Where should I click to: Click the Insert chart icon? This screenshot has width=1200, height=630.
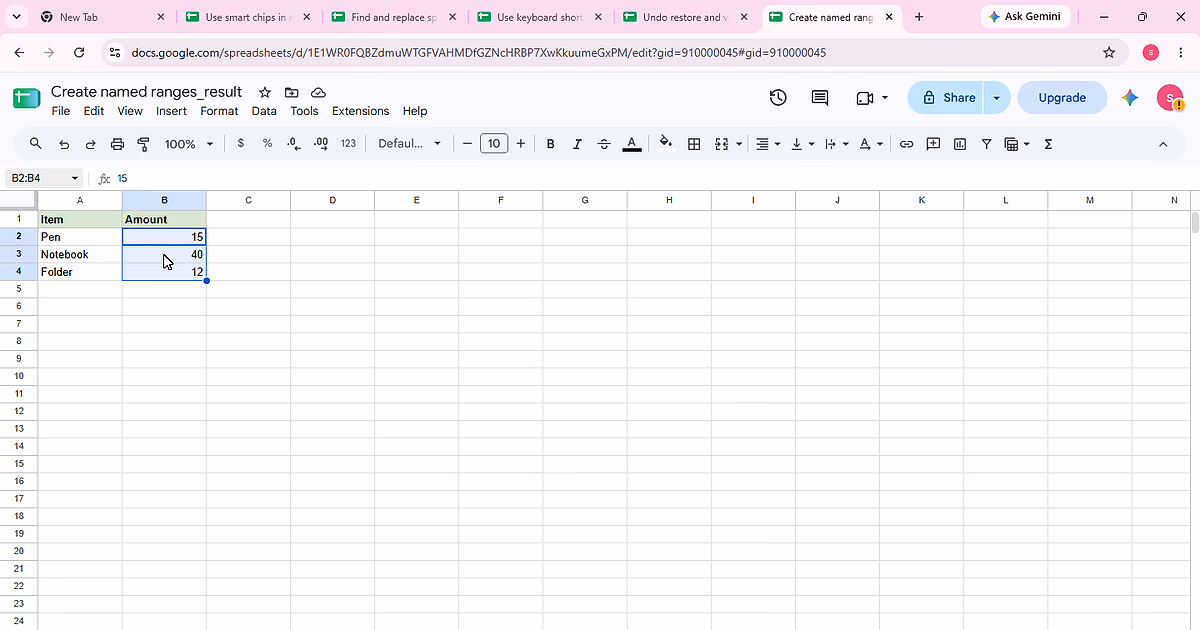pos(960,144)
